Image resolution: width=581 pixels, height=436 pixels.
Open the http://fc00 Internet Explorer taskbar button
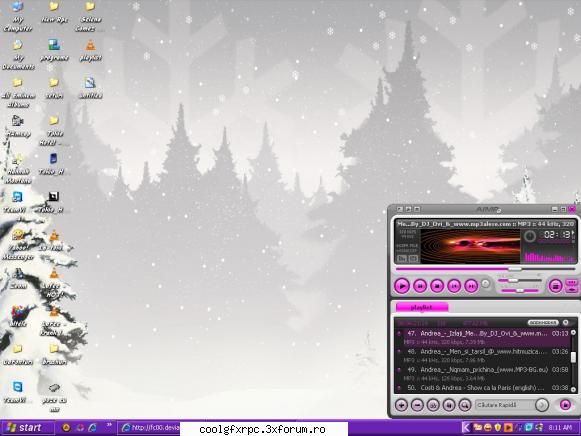coord(150,428)
